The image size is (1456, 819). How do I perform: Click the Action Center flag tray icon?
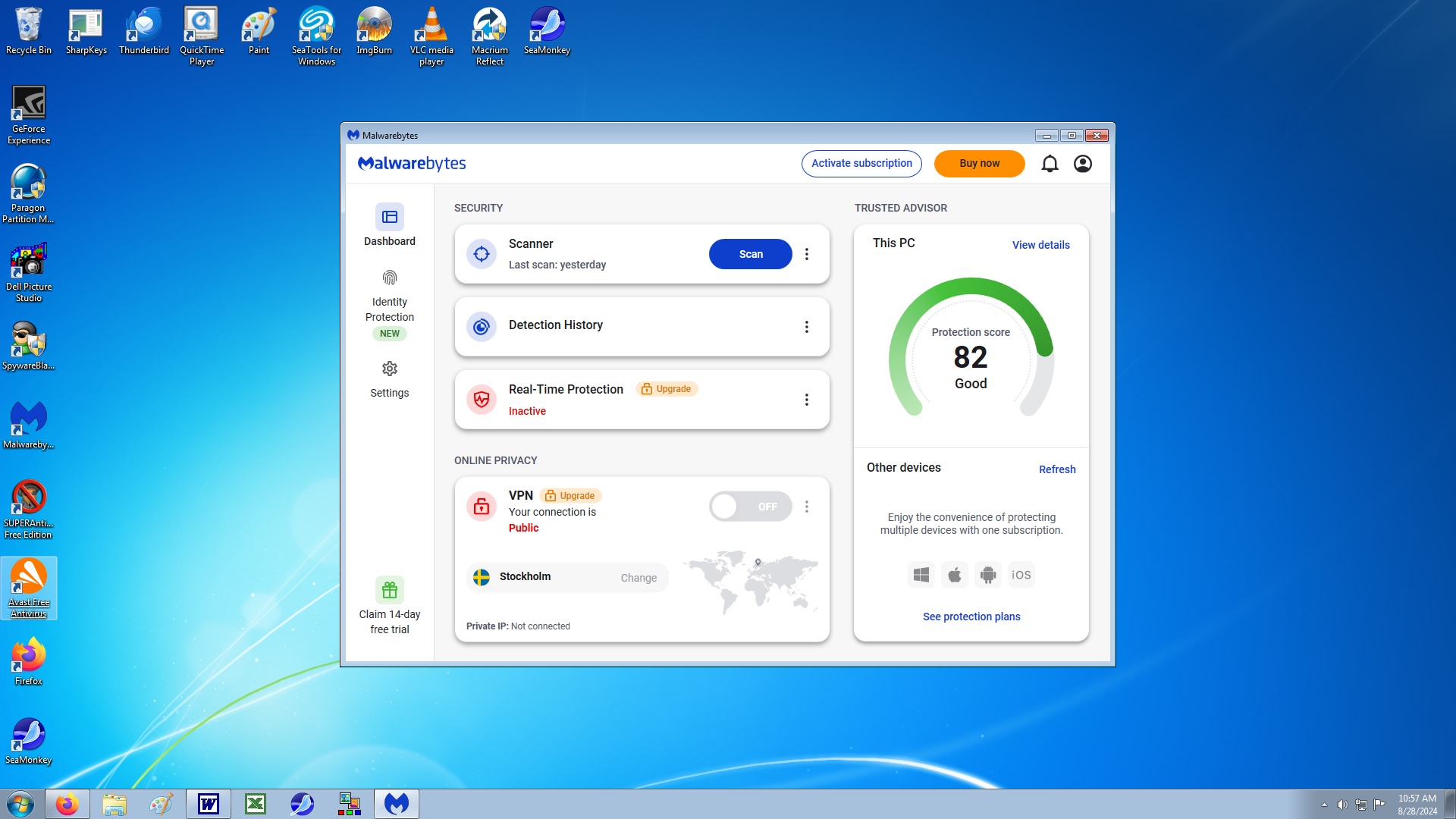click(x=1379, y=805)
